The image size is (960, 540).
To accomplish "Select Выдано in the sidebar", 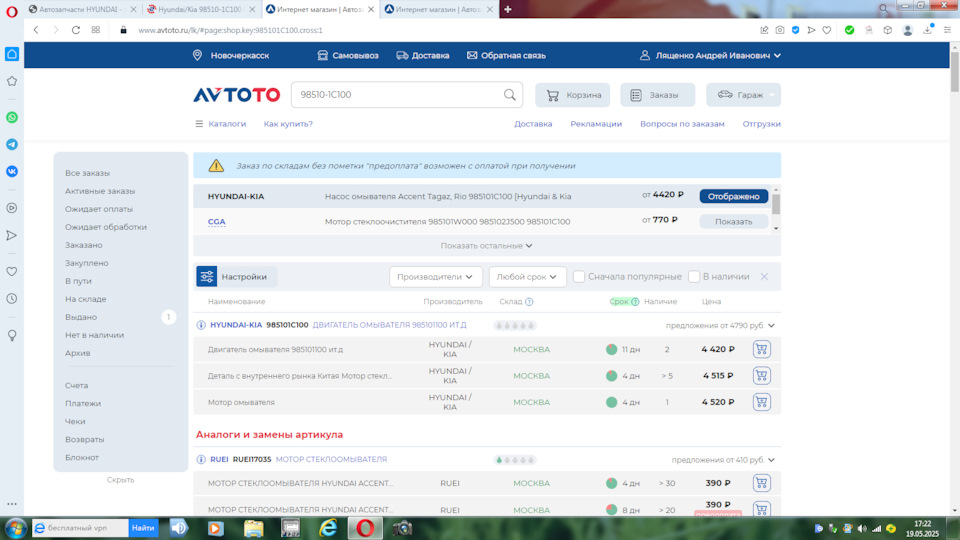I will [81, 317].
